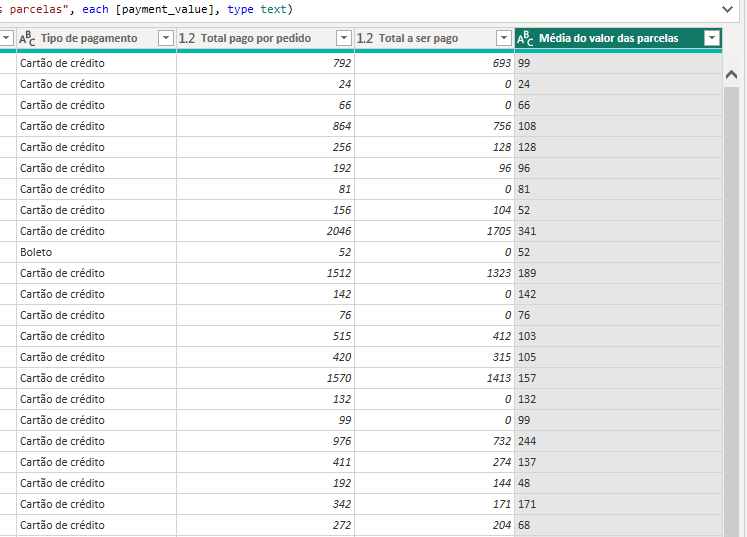747x537 pixels.
Task: Select the cell with value 1705
Action: pyautogui.click(x=434, y=231)
